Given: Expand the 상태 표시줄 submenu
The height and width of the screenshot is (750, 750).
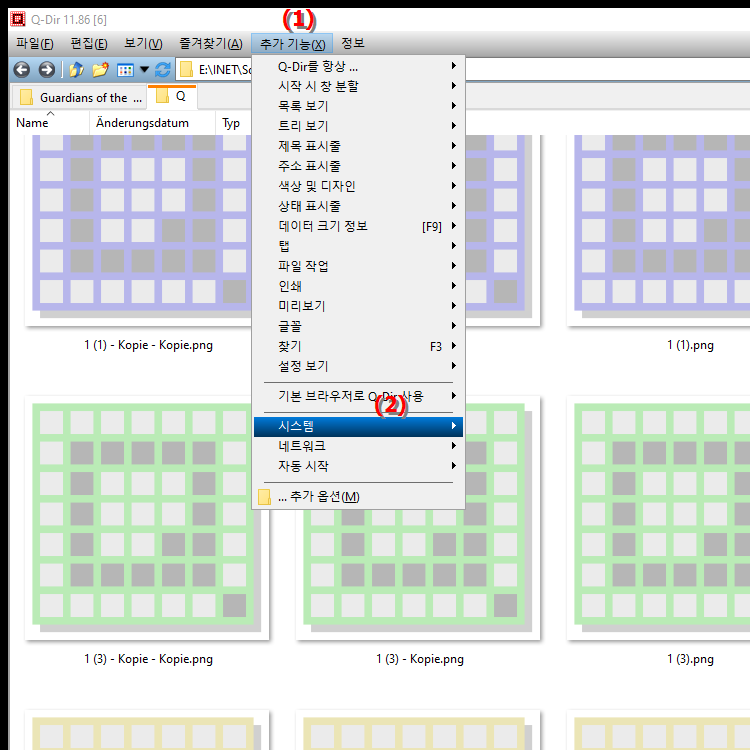Looking at the screenshot, I should 358,206.
